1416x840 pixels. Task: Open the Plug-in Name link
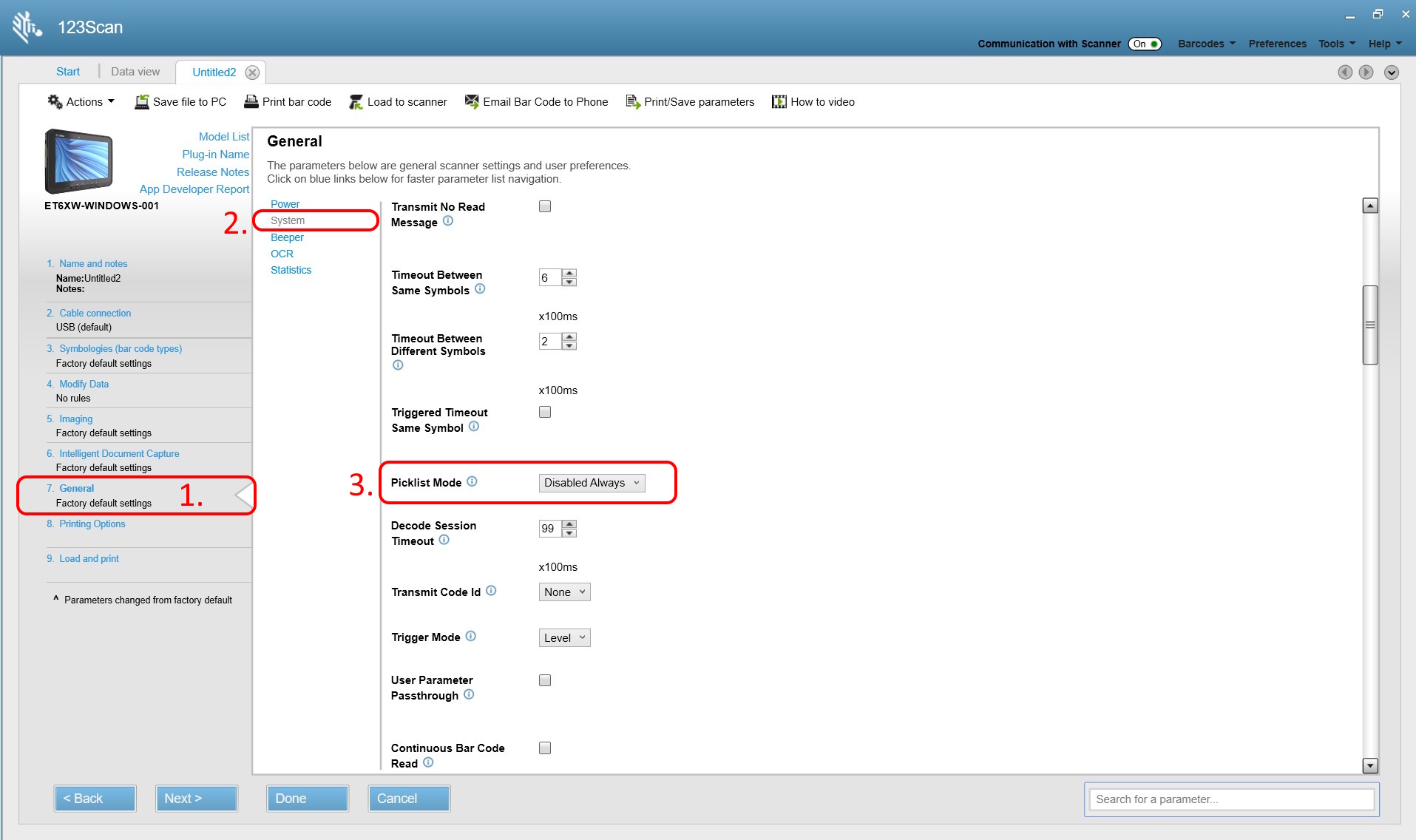(x=216, y=155)
